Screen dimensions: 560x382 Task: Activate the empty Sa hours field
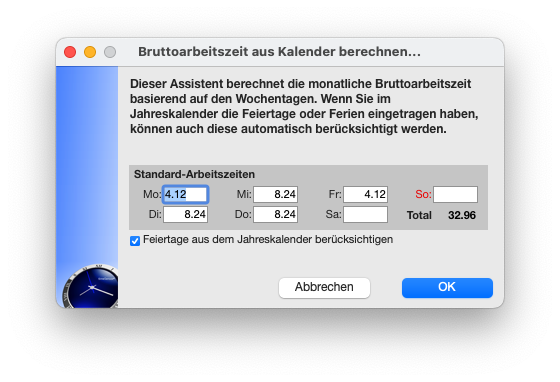pyautogui.click(x=365, y=215)
